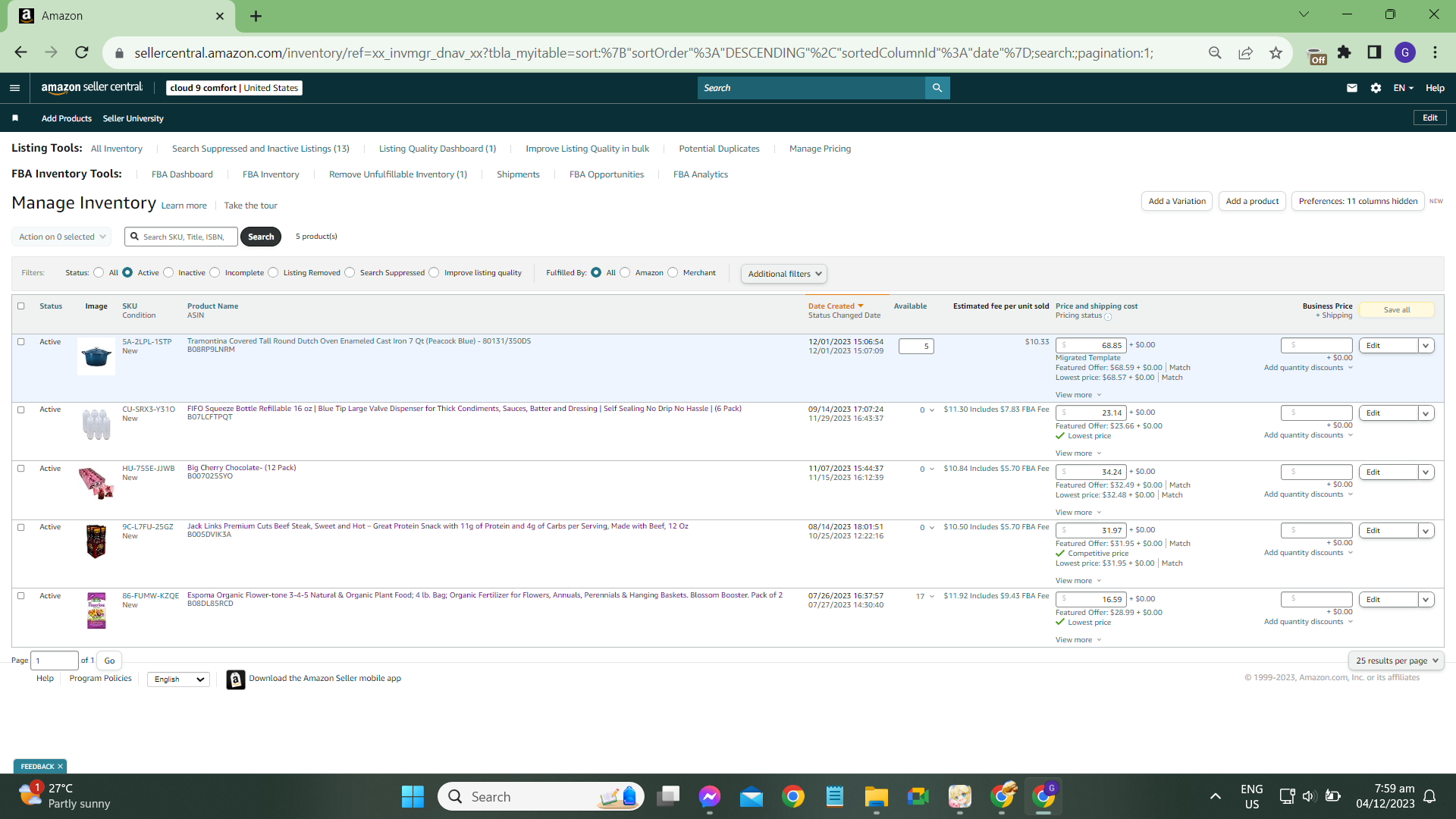Open the Amazon Seller mobile app icon
This screenshot has height=819, width=1456.
click(x=236, y=679)
